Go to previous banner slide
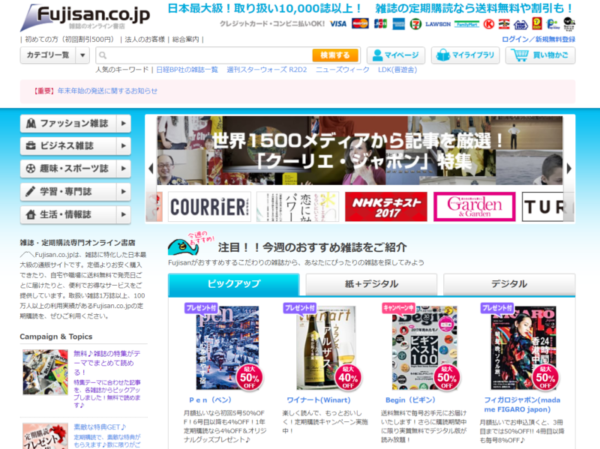The width and height of the screenshot is (600, 449). (x=151, y=168)
